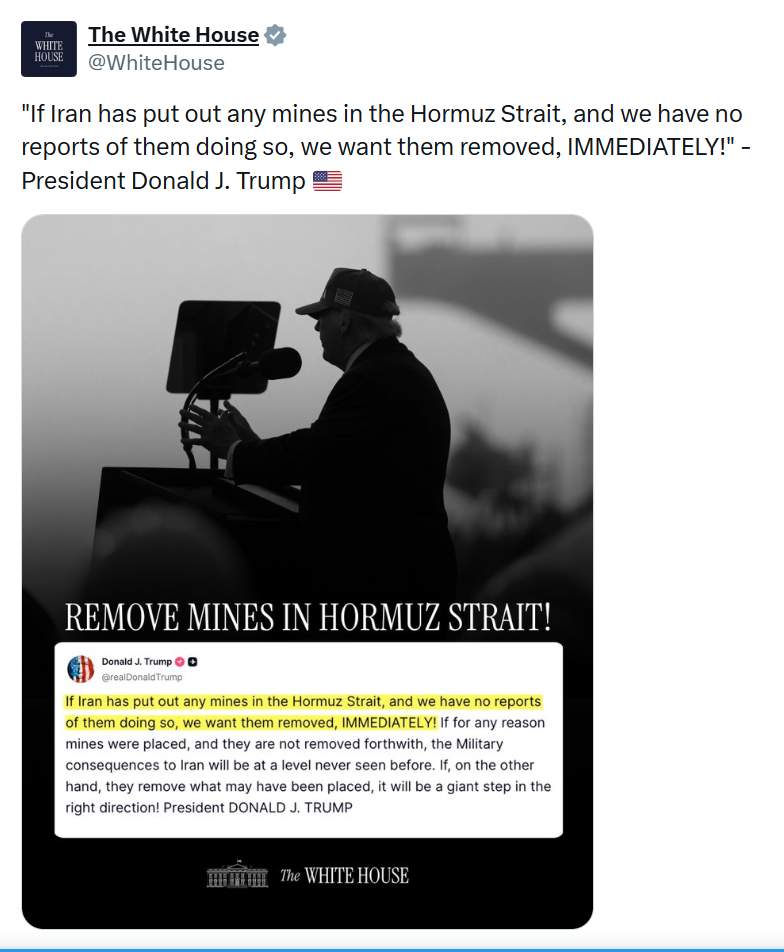Screen dimensions: 784x952
Task: Click the White House profile avatar
Action: point(49,49)
